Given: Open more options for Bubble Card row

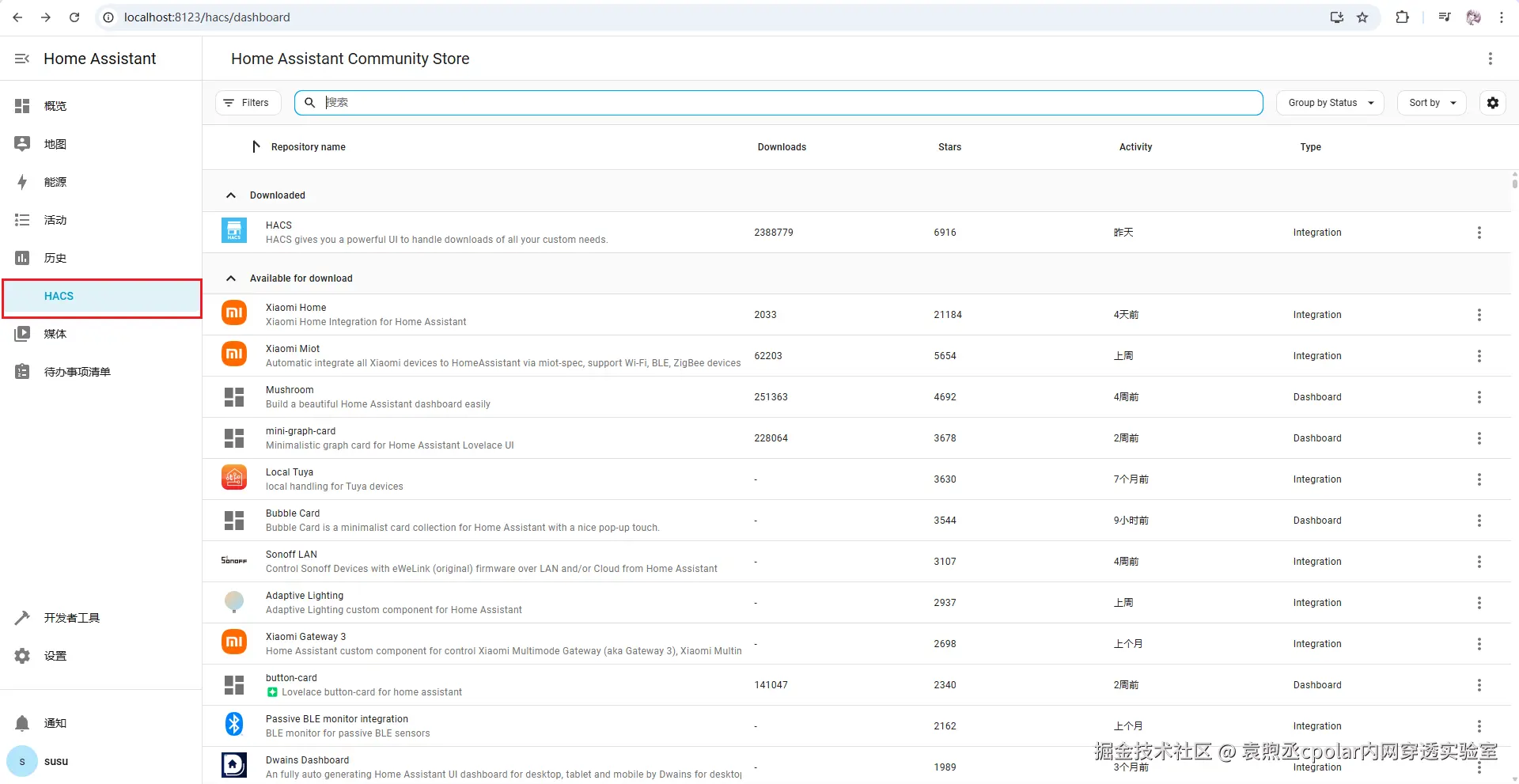Looking at the screenshot, I should pos(1479,521).
